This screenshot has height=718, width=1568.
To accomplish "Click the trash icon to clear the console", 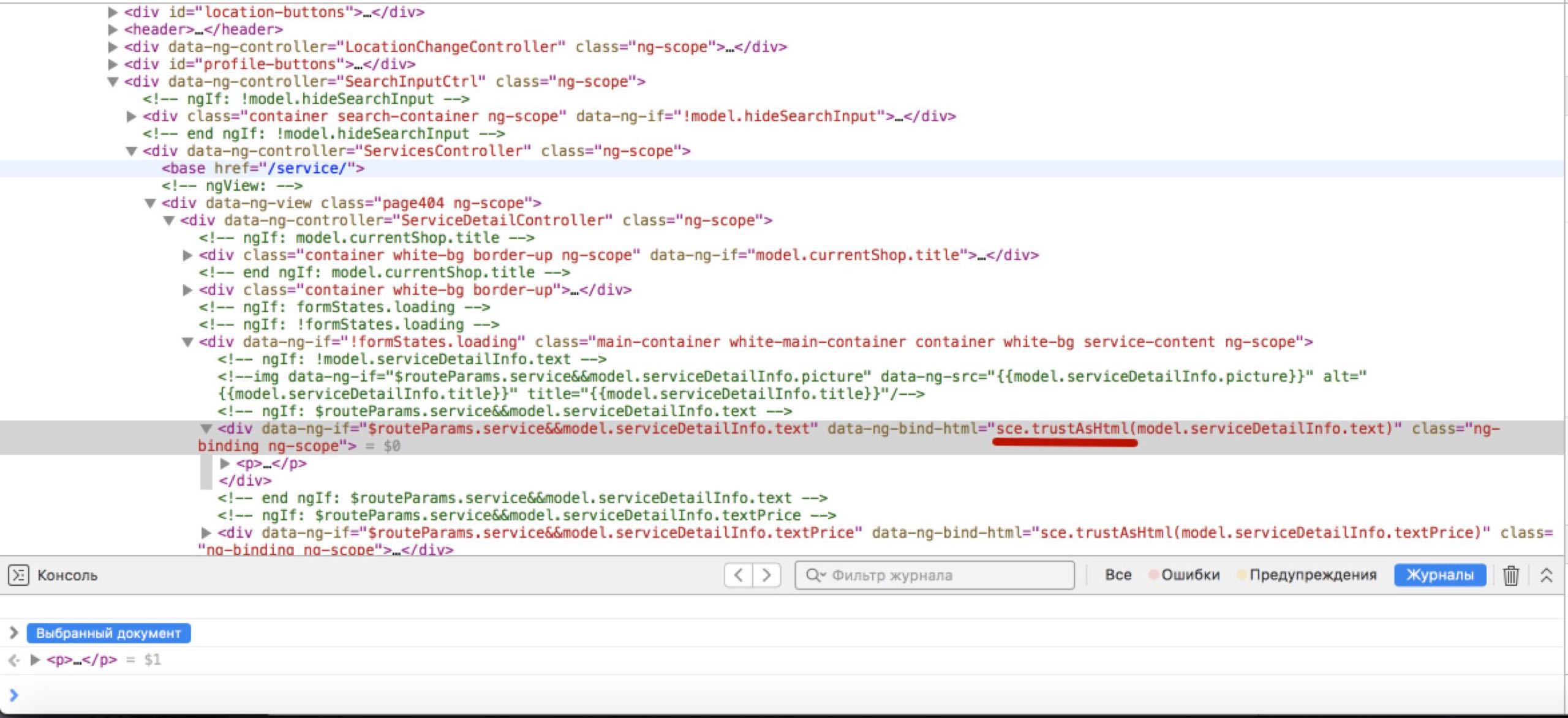I will [x=1510, y=575].
